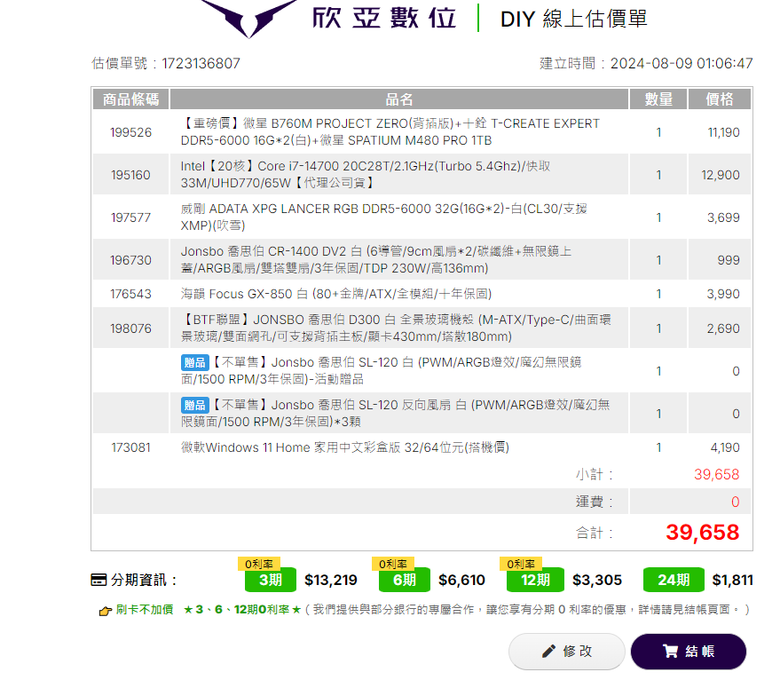Screen dimensions: 780x688
Task: Click the 商品條碼 column header
Action: coord(131,99)
